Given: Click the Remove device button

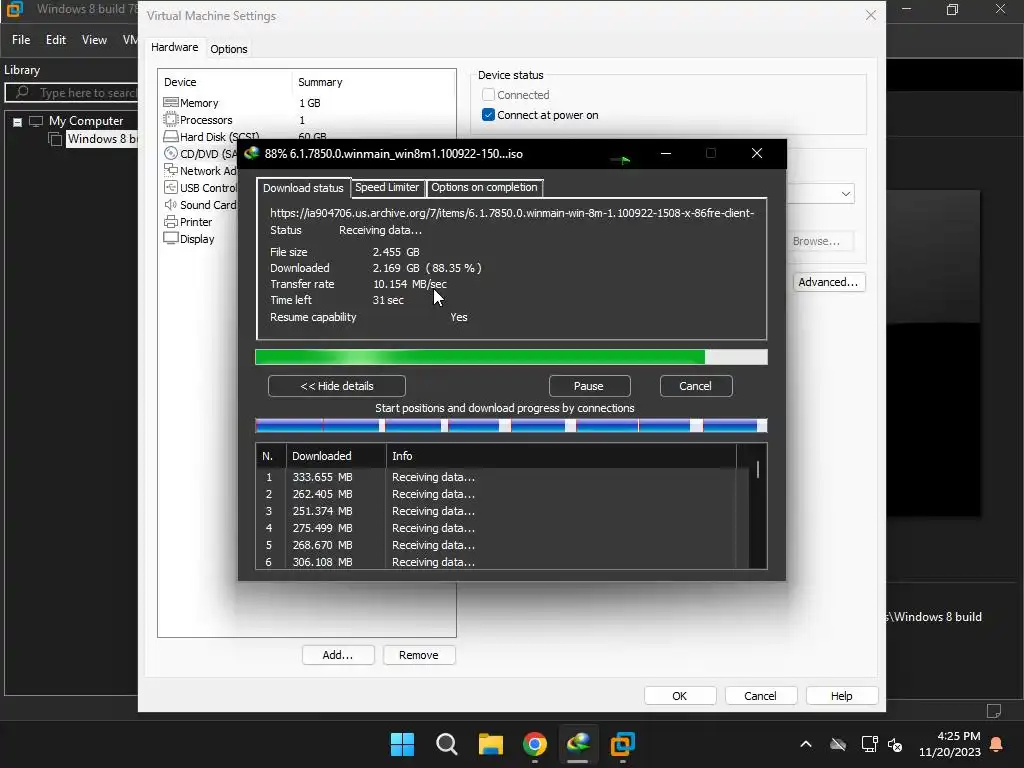Looking at the screenshot, I should pos(419,655).
